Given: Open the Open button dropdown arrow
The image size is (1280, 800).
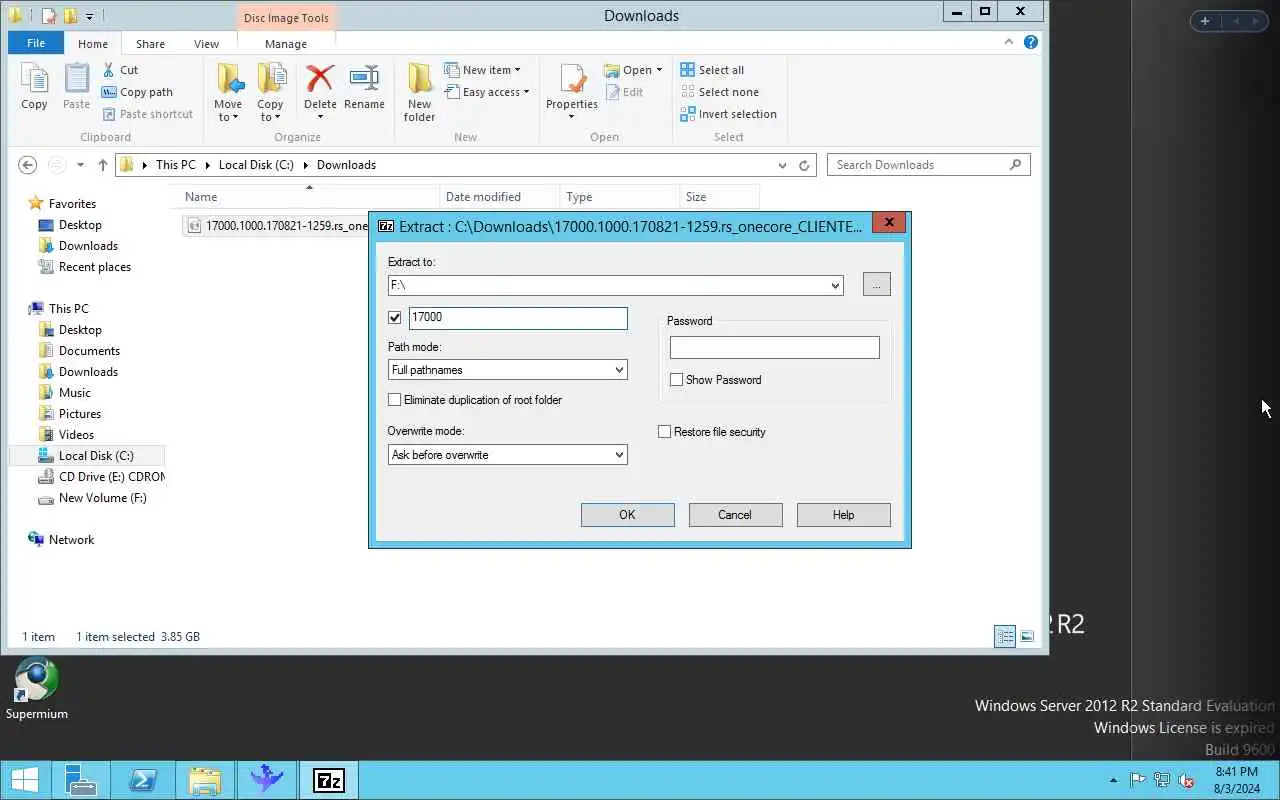Looking at the screenshot, I should point(659,70).
